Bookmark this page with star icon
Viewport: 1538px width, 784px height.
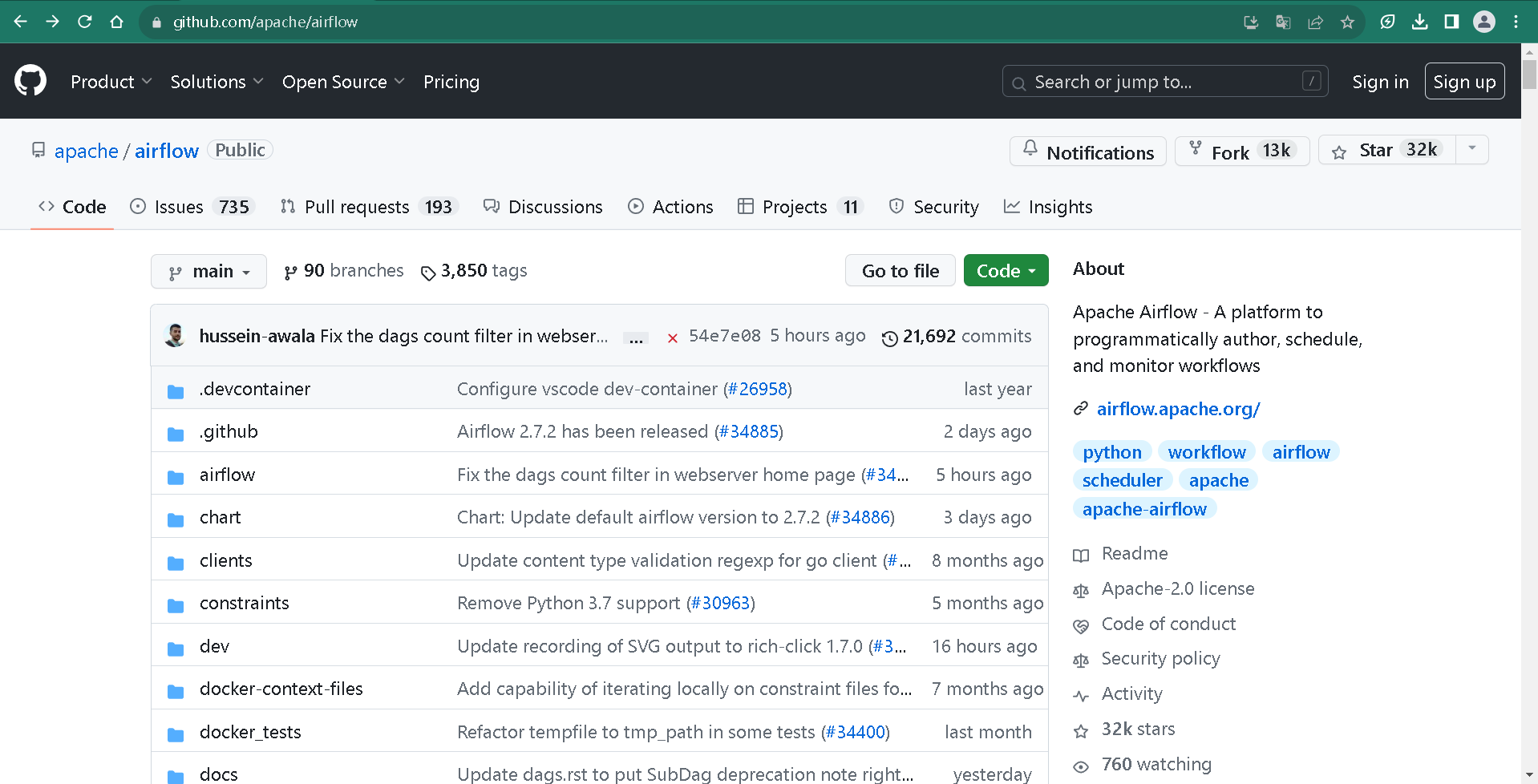[x=1347, y=22]
